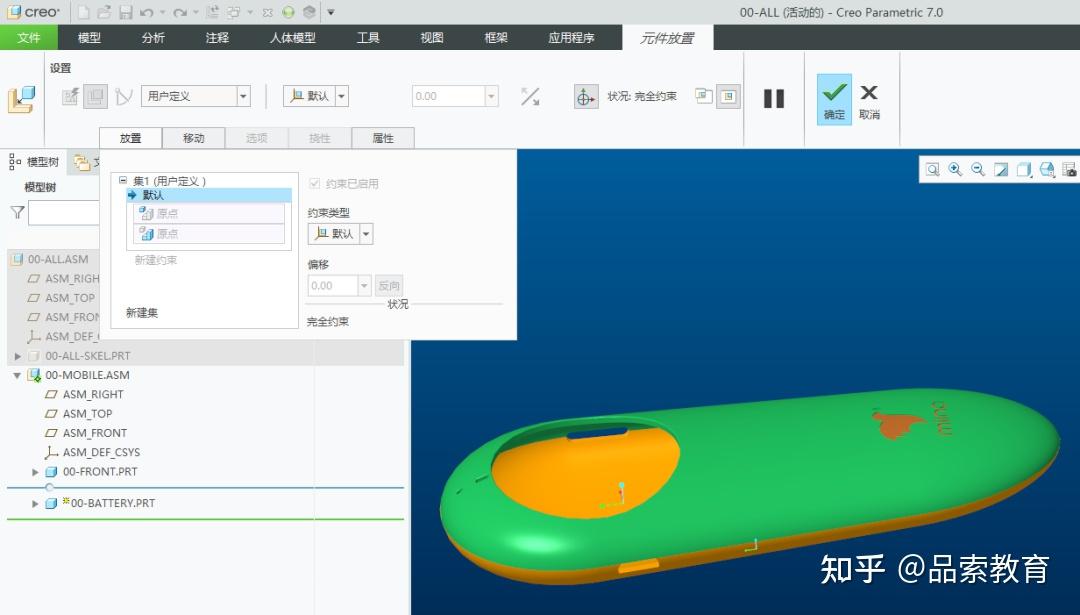
Task: Click the model tree filter funnel icon
Action: (x=17, y=212)
